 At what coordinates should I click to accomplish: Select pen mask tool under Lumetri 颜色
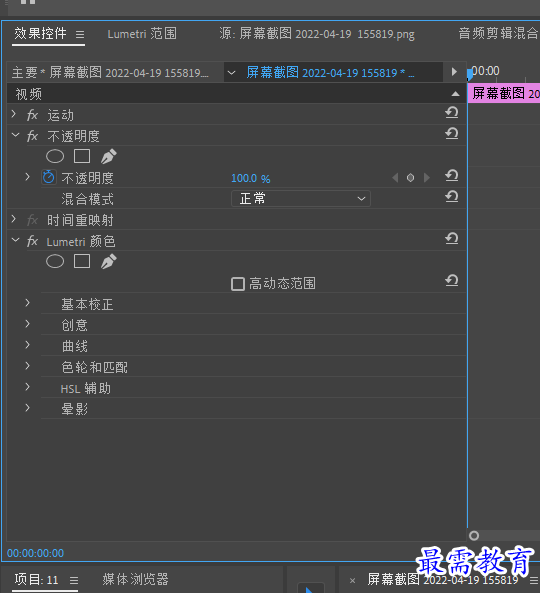tap(109, 261)
